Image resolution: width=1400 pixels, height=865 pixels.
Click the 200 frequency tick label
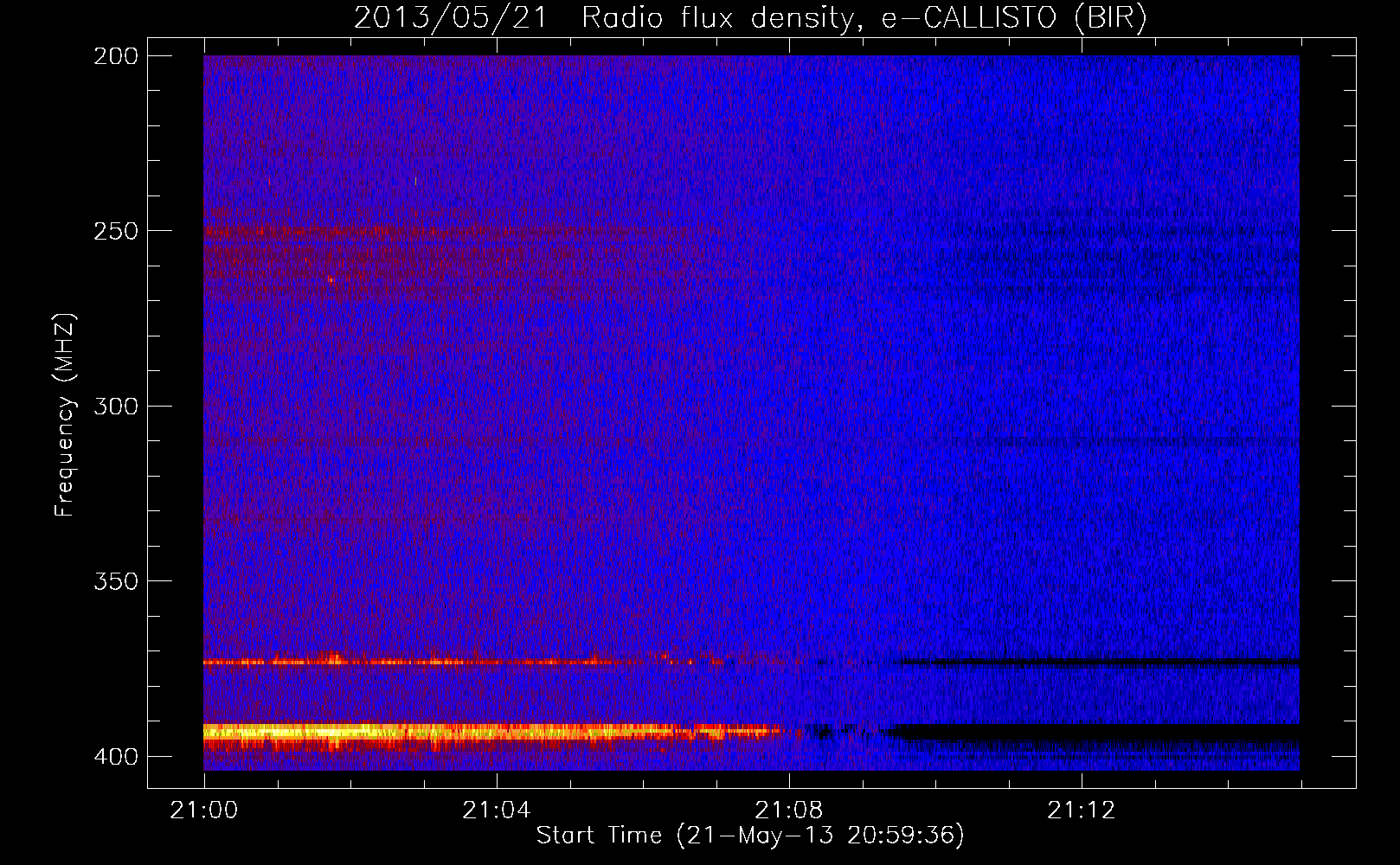(x=116, y=55)
